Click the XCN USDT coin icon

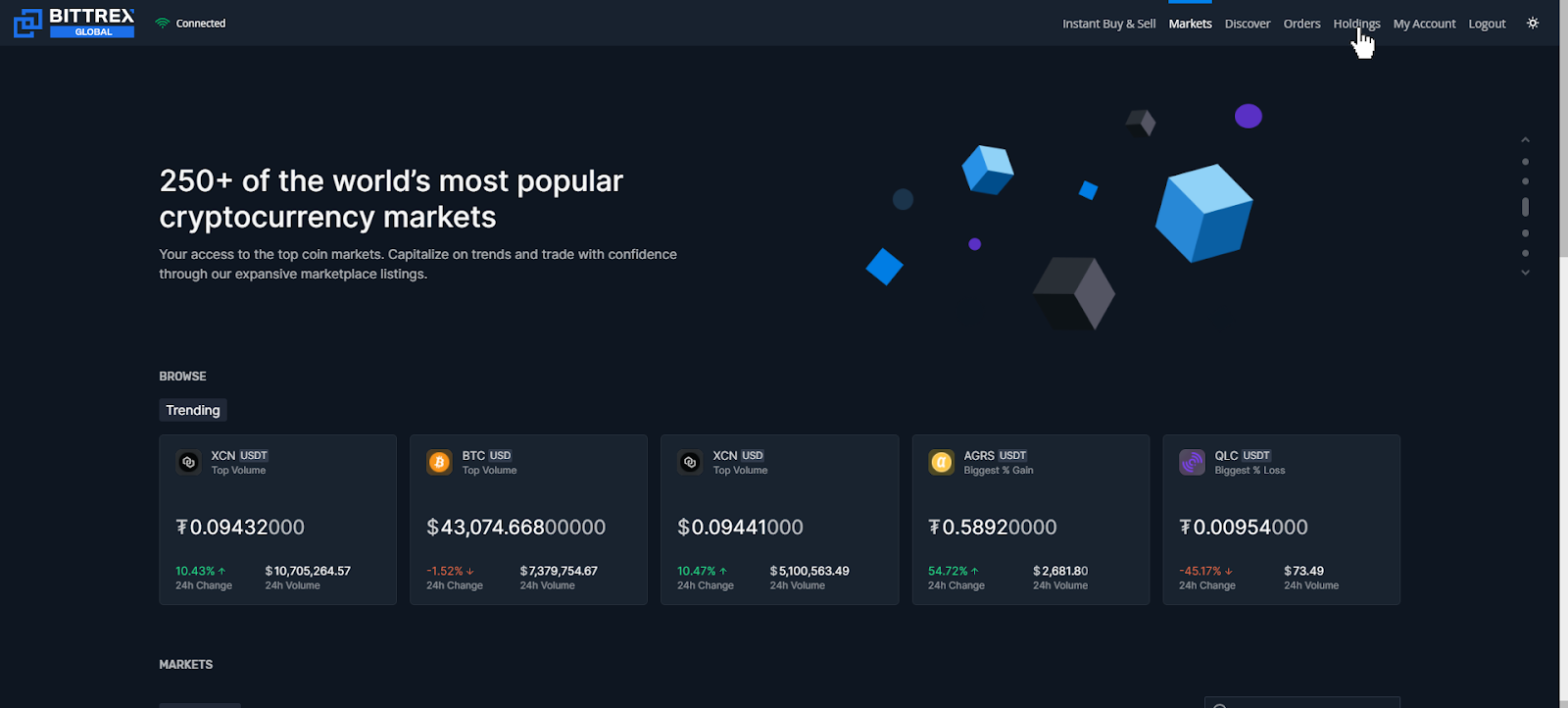coord(189,462)
